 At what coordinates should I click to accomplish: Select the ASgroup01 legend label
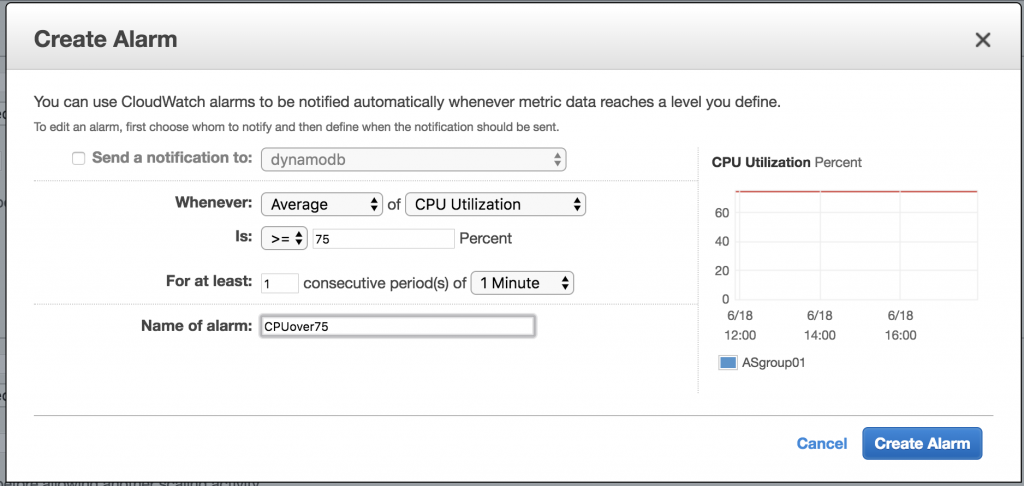click(x=773, y=363)
